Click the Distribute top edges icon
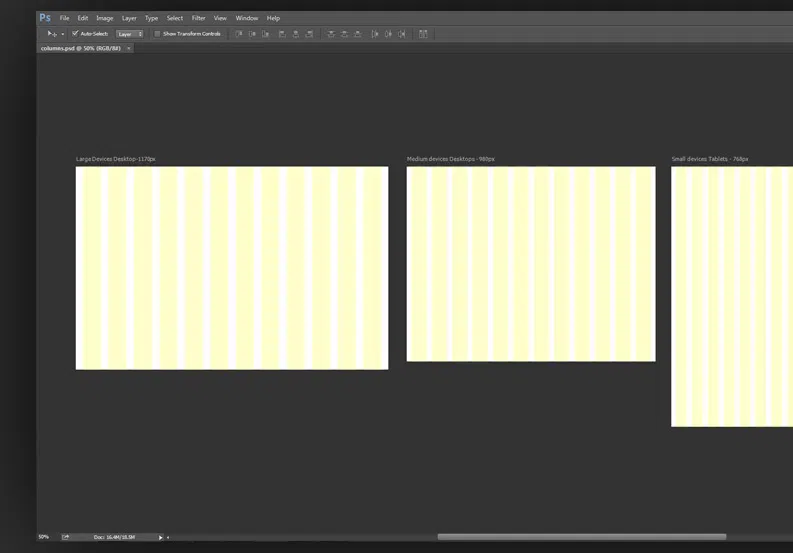 click(x=331, y=34)
